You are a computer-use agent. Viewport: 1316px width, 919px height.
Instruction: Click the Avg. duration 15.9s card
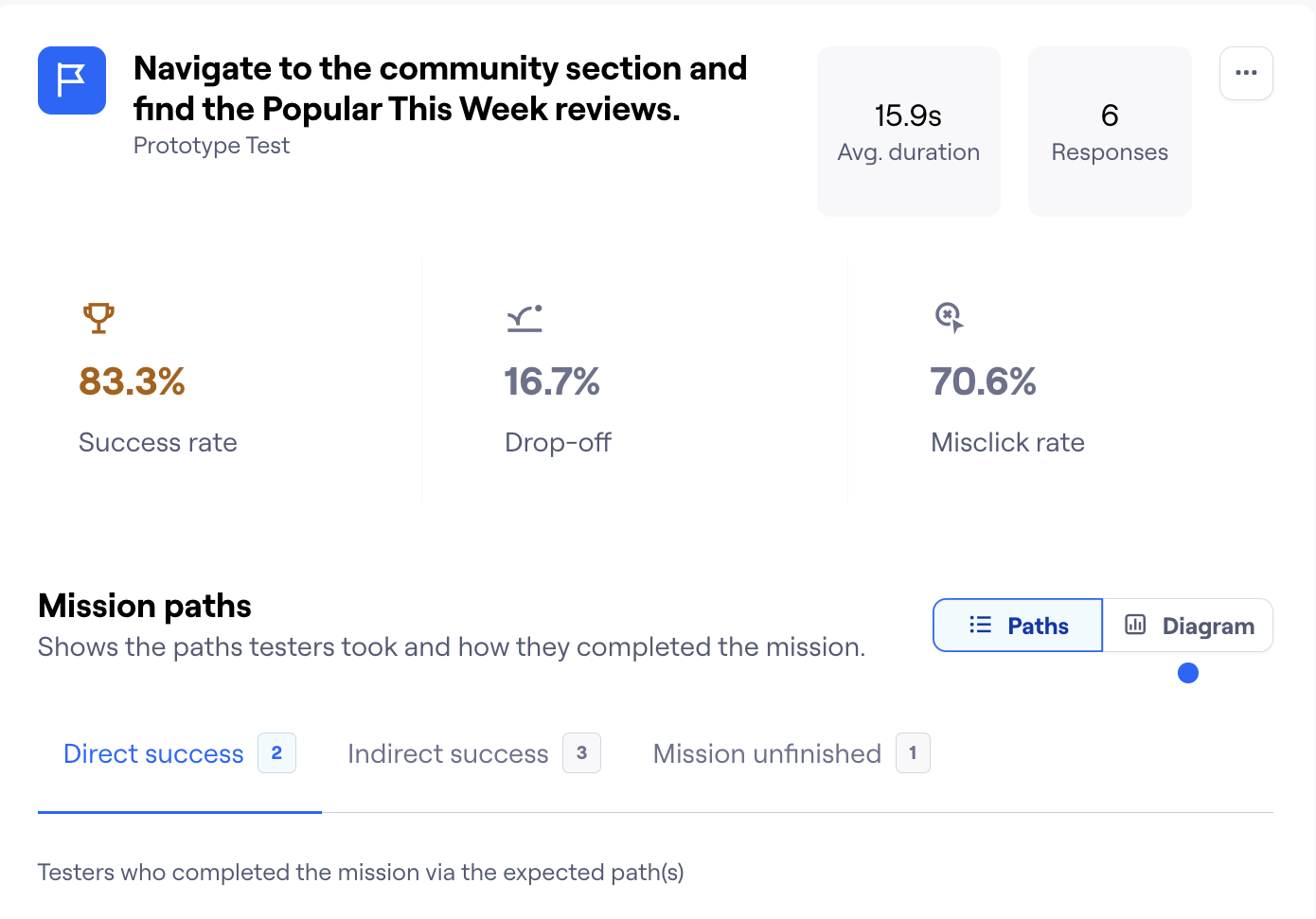tap(908, 132)
